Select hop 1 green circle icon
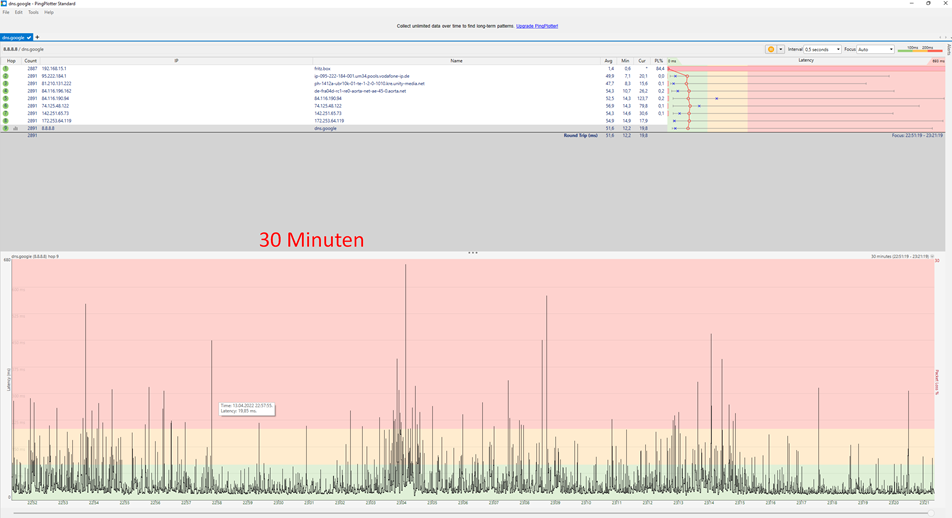 click(x=6, y=69)
